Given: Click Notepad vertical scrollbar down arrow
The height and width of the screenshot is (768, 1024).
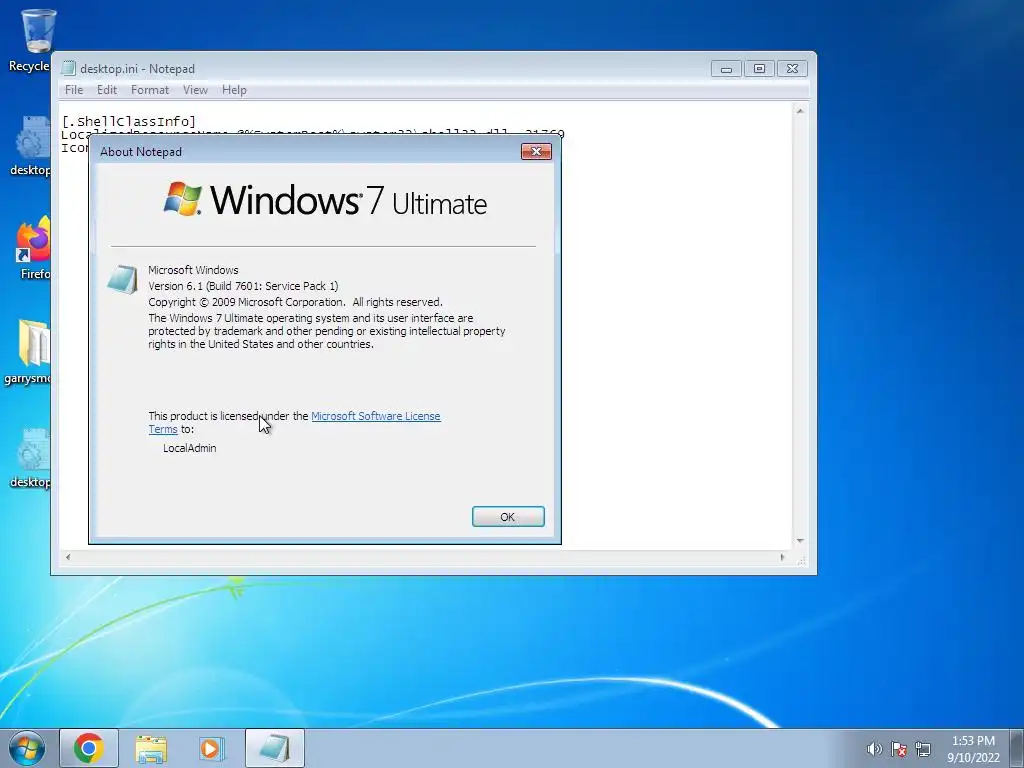Looking at the screenshot, I should click(x=800, y=541).
